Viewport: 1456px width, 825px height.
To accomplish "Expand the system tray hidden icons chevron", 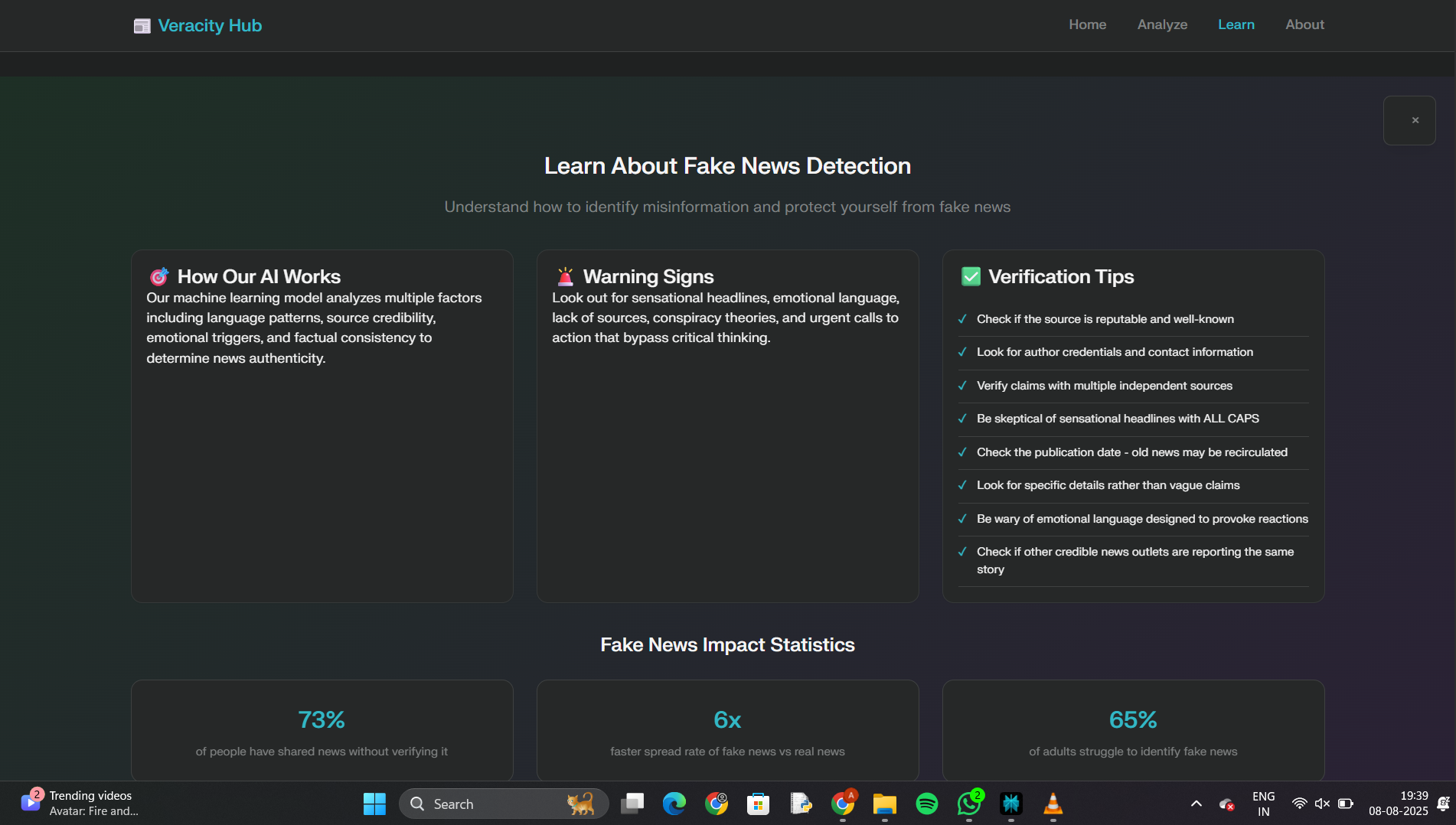I will pos(1196,804).
